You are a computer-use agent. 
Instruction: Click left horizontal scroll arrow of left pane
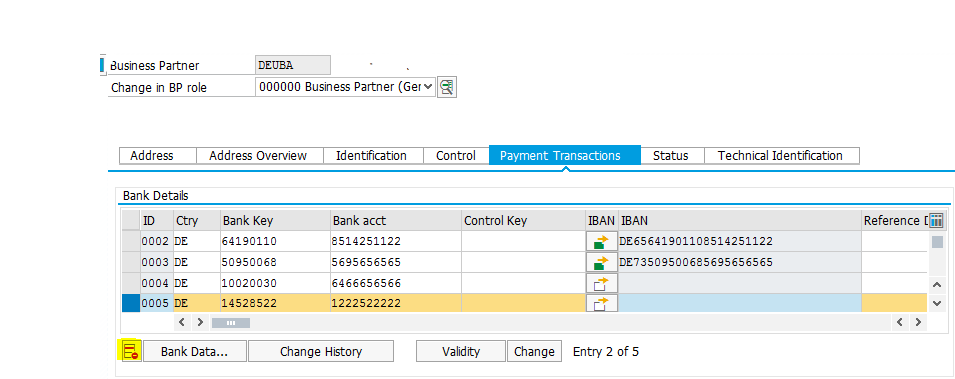click(181, 322)
